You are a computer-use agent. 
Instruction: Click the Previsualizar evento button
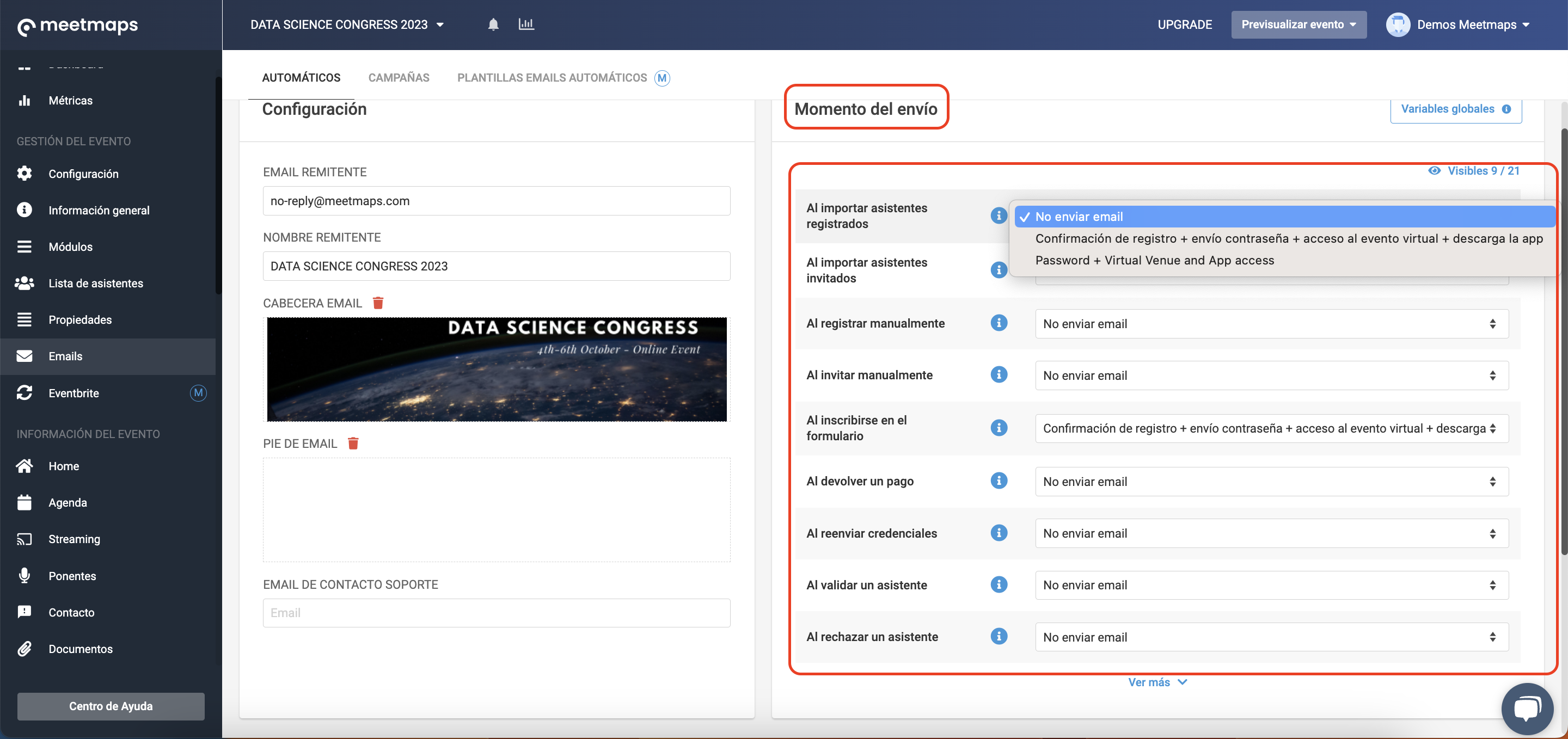point(1298,24)
